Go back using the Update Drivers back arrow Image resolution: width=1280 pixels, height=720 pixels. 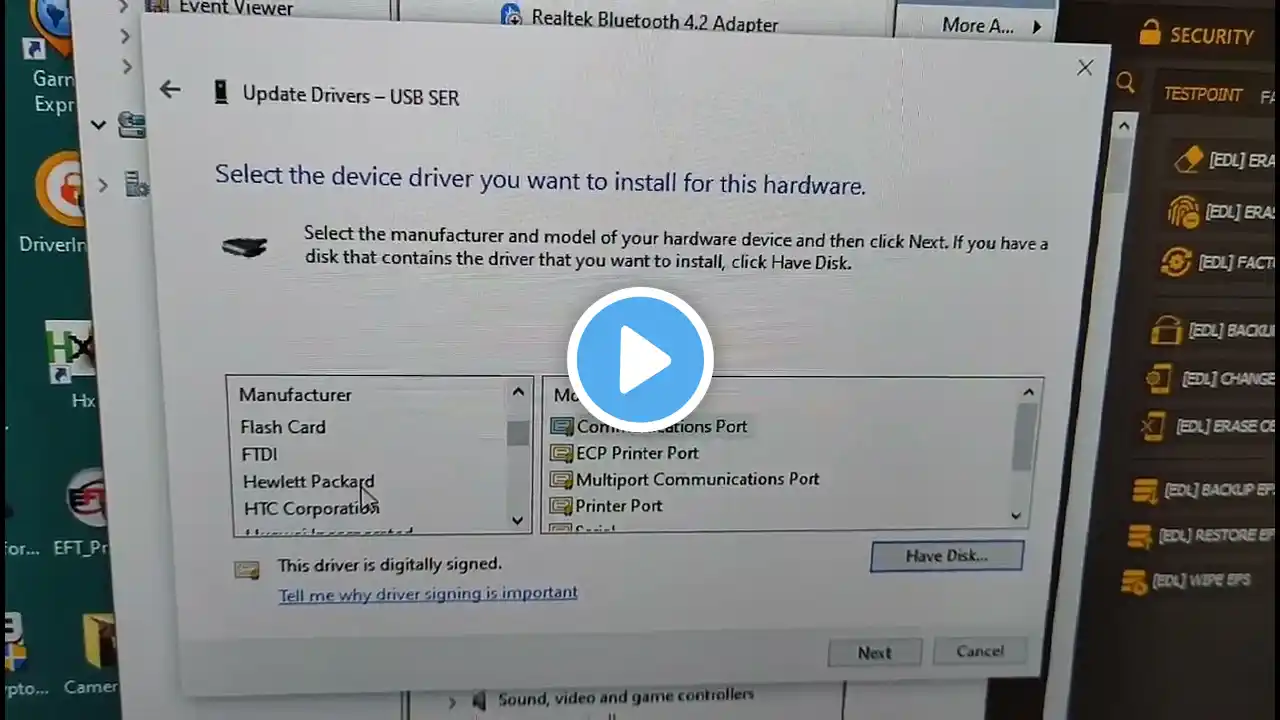[170, 90]
